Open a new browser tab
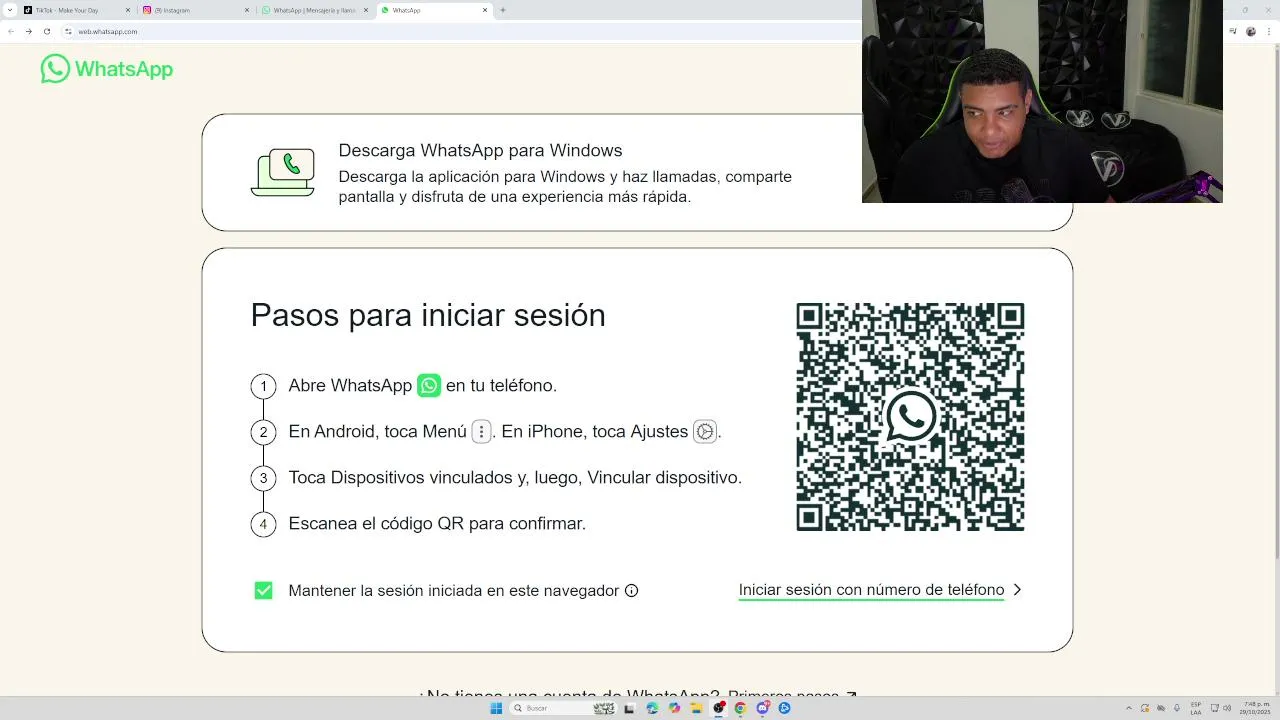The width and height of the screenshot is (1280, 720). (502, 10)
